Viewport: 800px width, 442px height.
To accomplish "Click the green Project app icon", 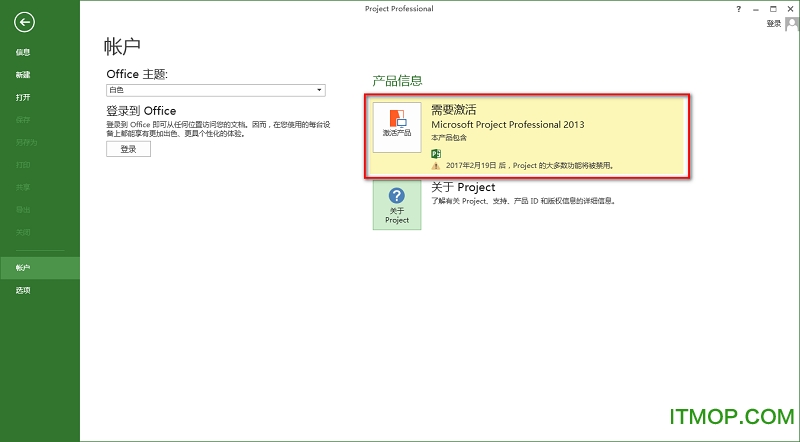I will pyautogui.click(x=436, y=154).
